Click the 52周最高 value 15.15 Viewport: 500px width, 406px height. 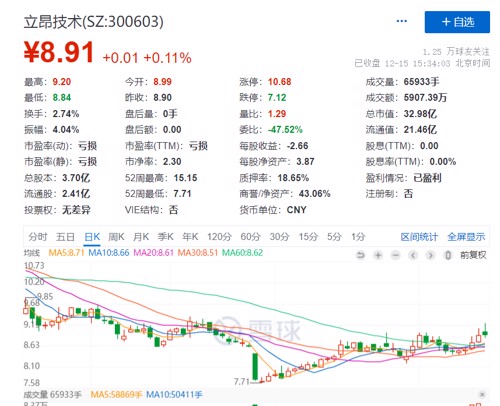tap(186, 178)
